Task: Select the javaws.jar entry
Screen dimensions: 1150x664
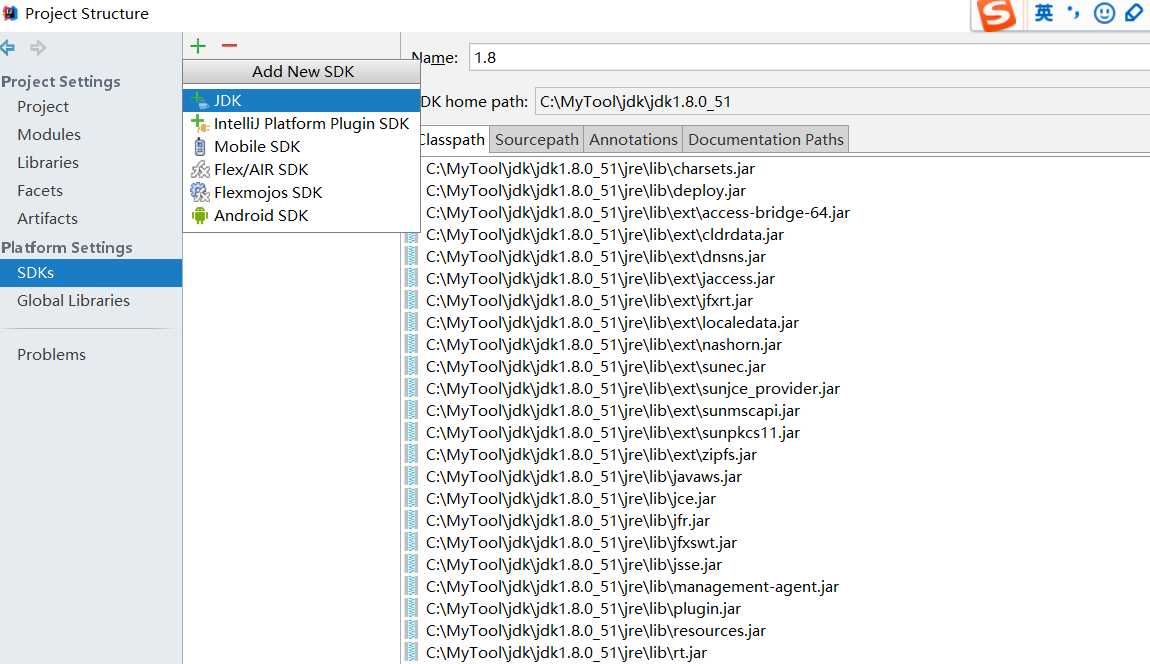Action: (x=584, y=477)
